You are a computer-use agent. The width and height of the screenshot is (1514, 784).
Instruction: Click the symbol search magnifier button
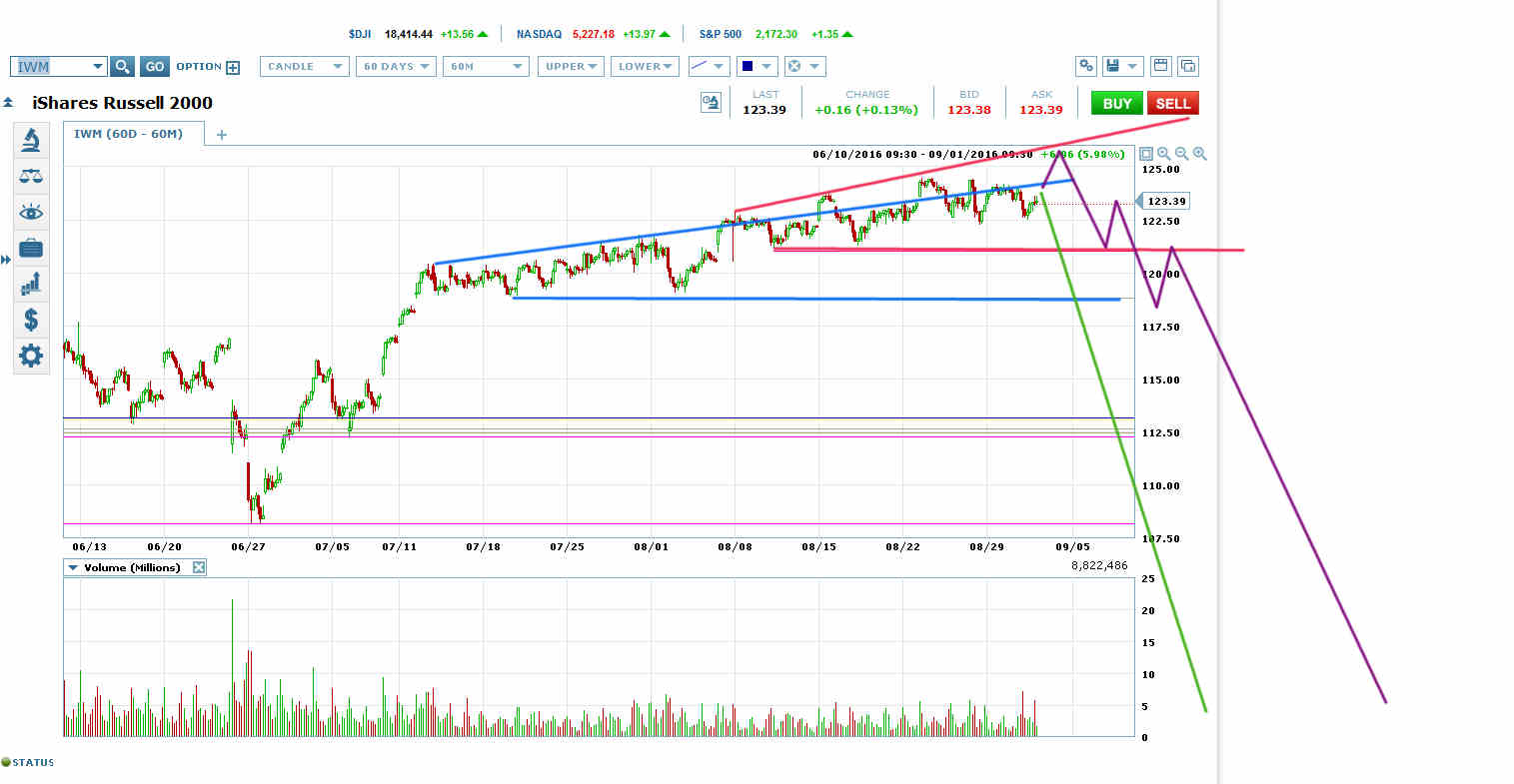click(122, 67)
